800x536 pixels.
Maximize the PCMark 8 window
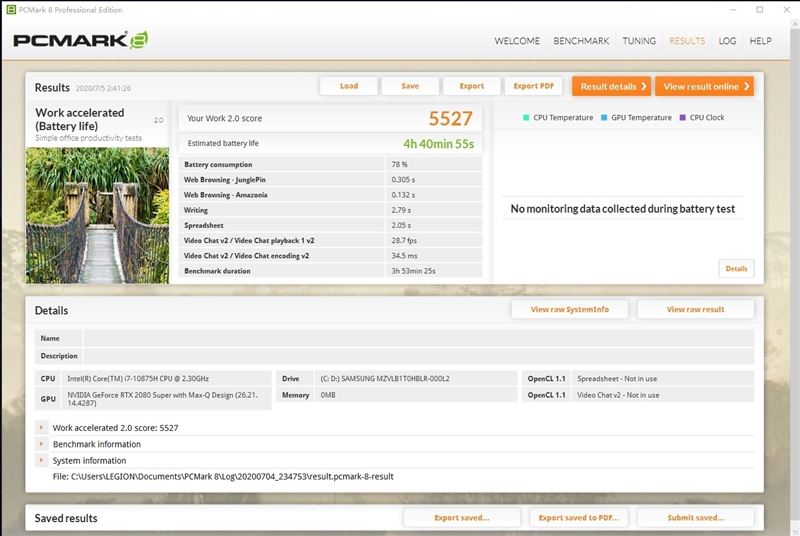(760, 10)
